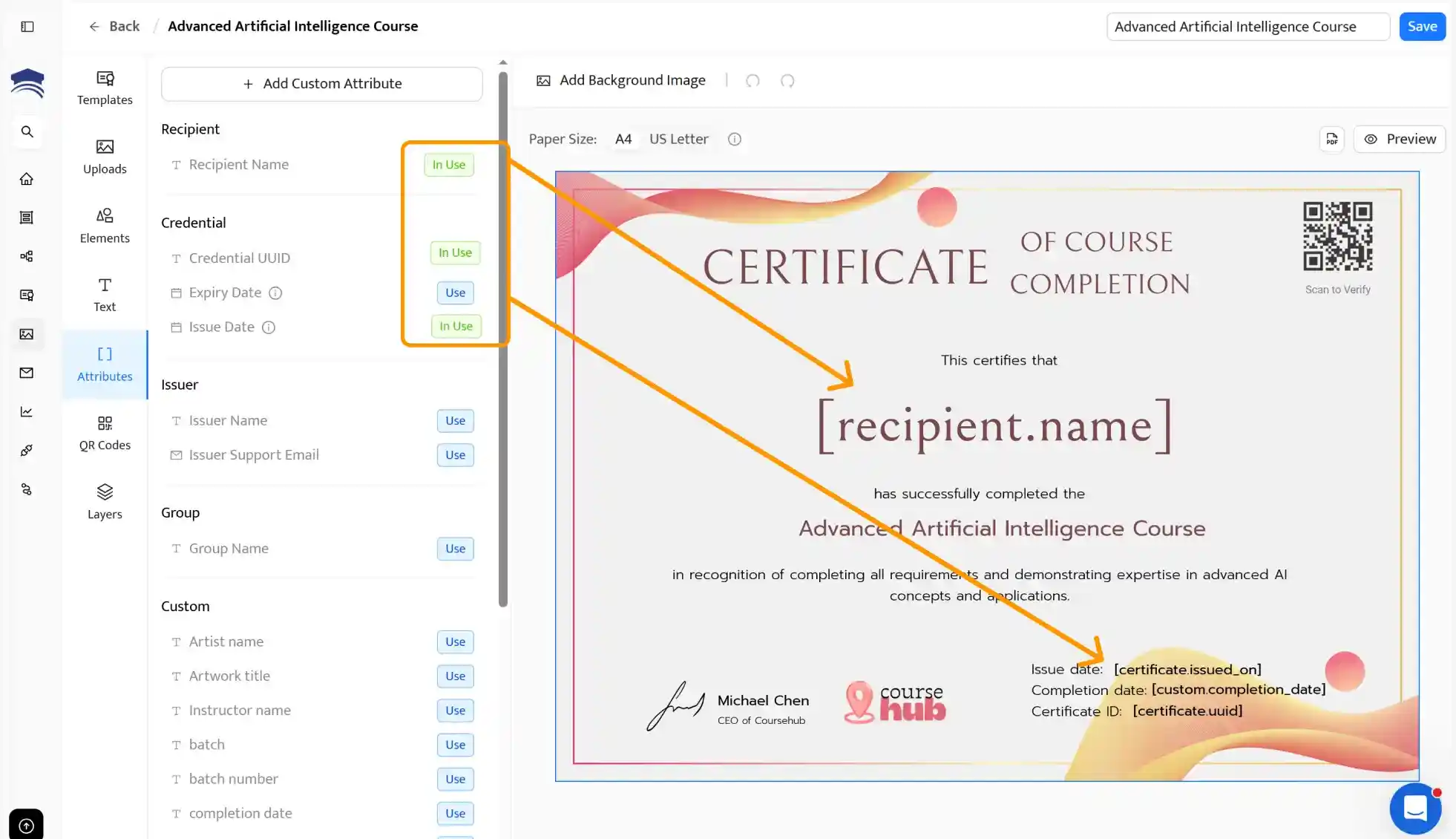Open the Issue Date info tooltip
Screen dimensions: 1456x839
(x=268, y=327)
